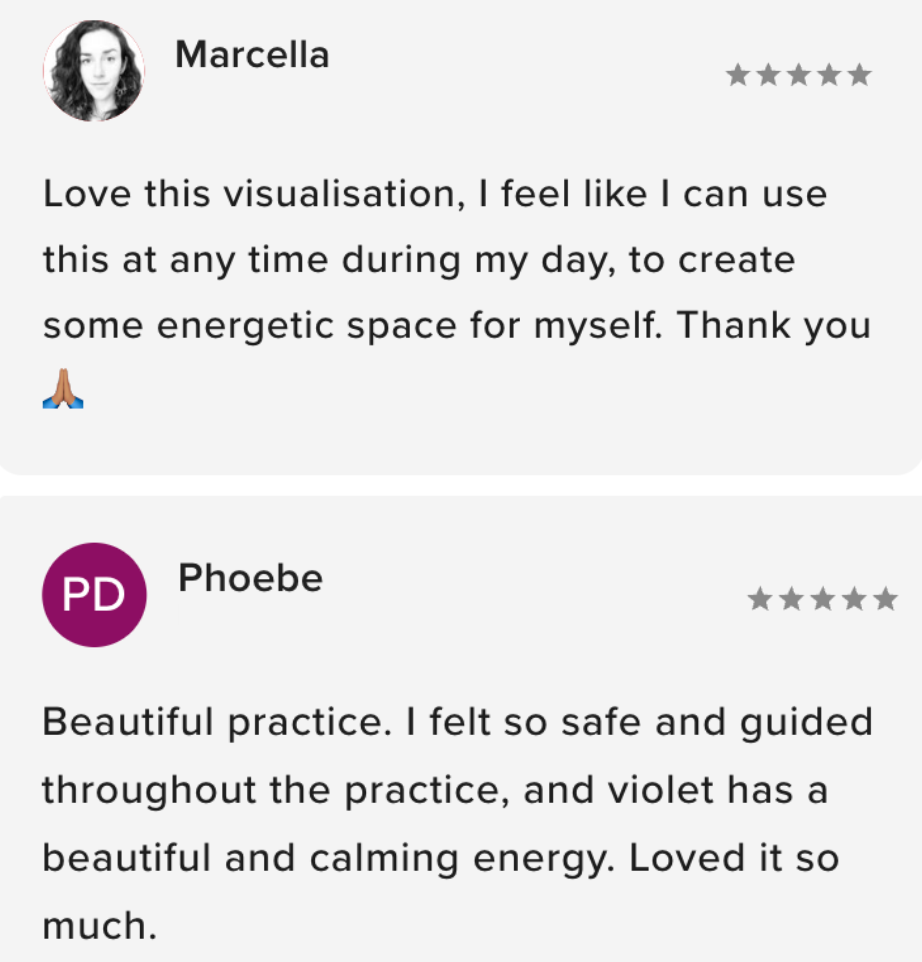The height and width of the screenshot is (962, 922).
Task: Choose the fourth star in Phoebe's rating
Action: 853,600
